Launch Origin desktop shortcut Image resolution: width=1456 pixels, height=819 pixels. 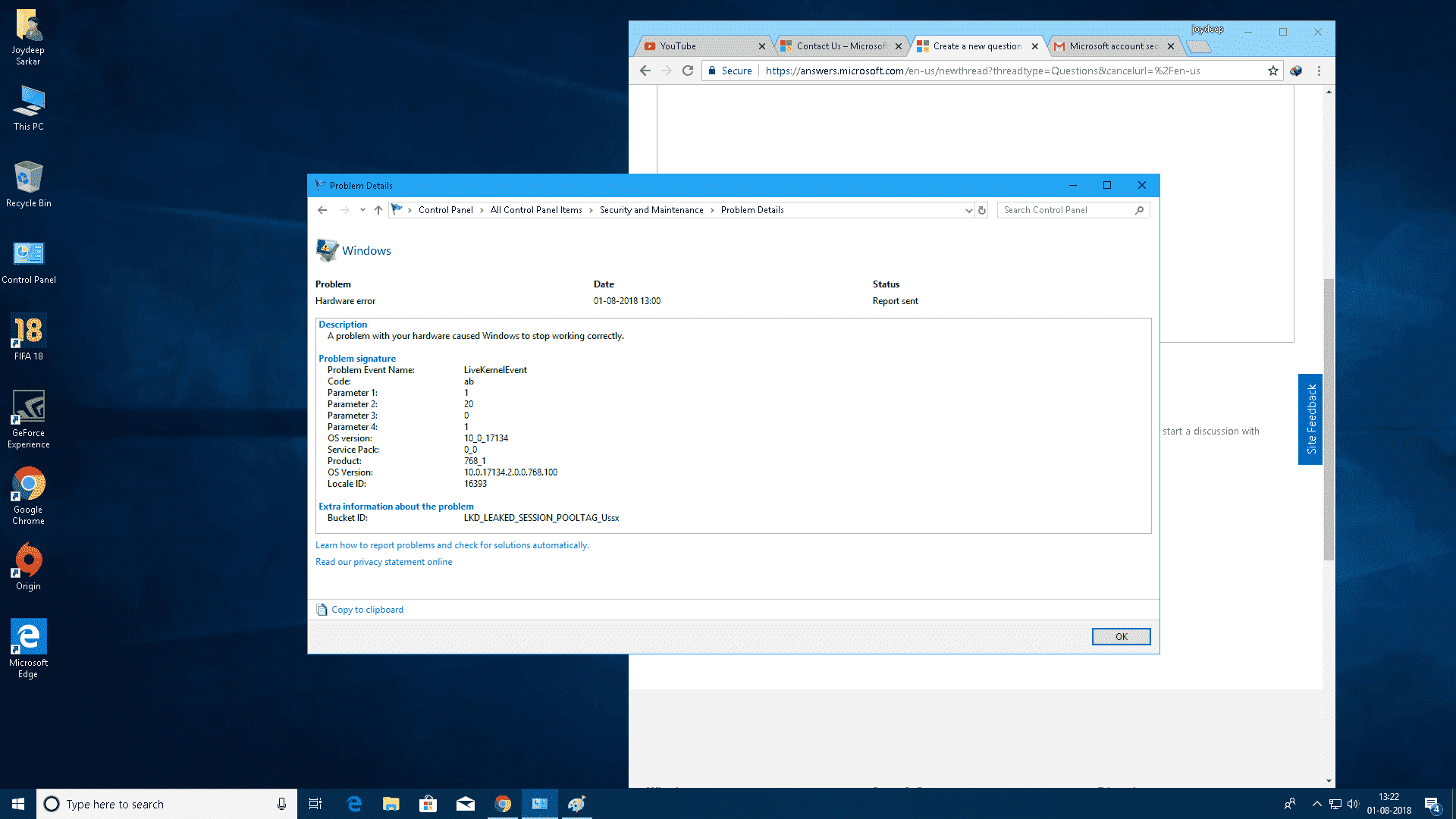point(29,566)
